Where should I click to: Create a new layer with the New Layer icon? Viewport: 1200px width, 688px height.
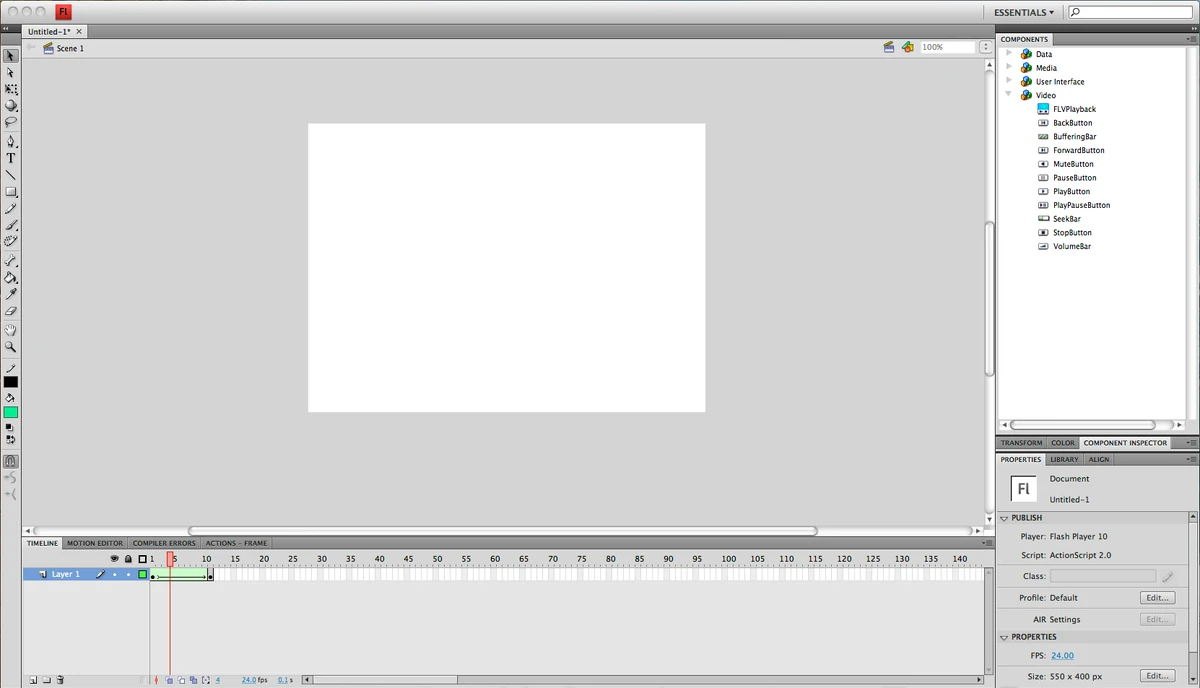[x=32, y=680]
